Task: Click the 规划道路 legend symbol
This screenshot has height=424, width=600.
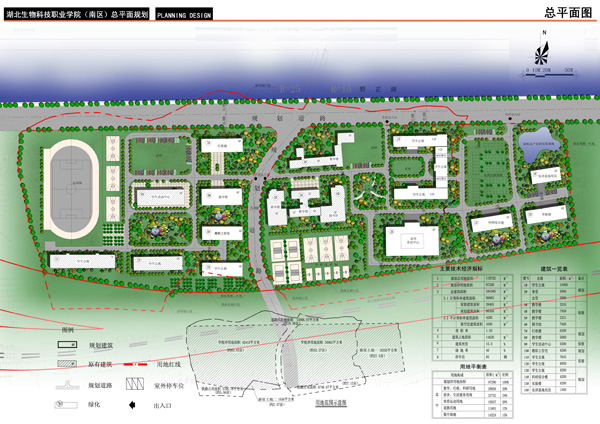Action: pyautogui.click(x=67, y=384)
